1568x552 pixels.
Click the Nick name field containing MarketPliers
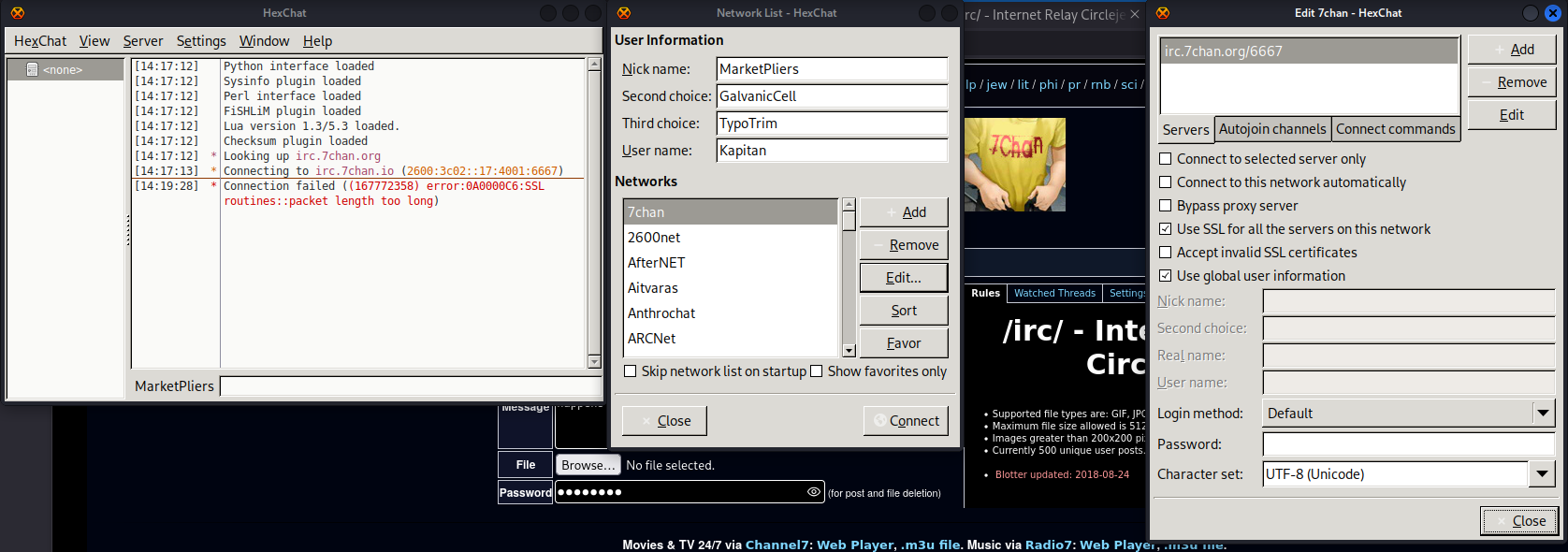(x=832, y=69)
